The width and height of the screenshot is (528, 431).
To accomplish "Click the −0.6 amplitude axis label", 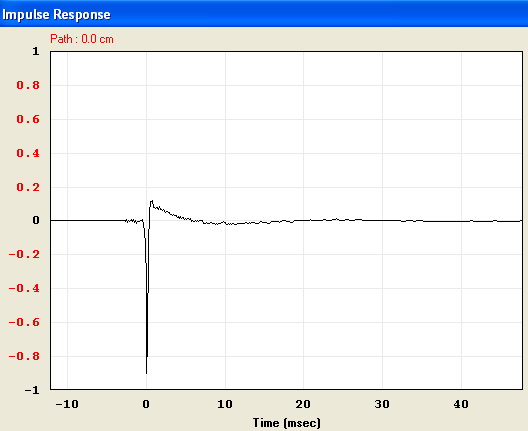I will 24,322.
